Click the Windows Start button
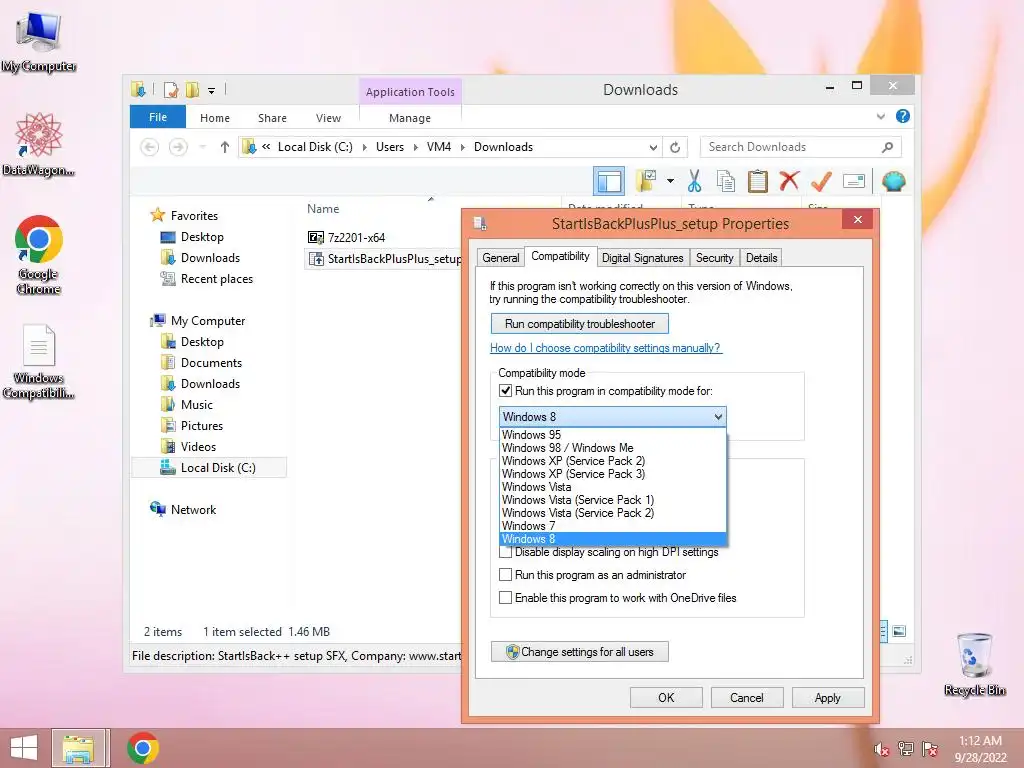 [24, 748]
